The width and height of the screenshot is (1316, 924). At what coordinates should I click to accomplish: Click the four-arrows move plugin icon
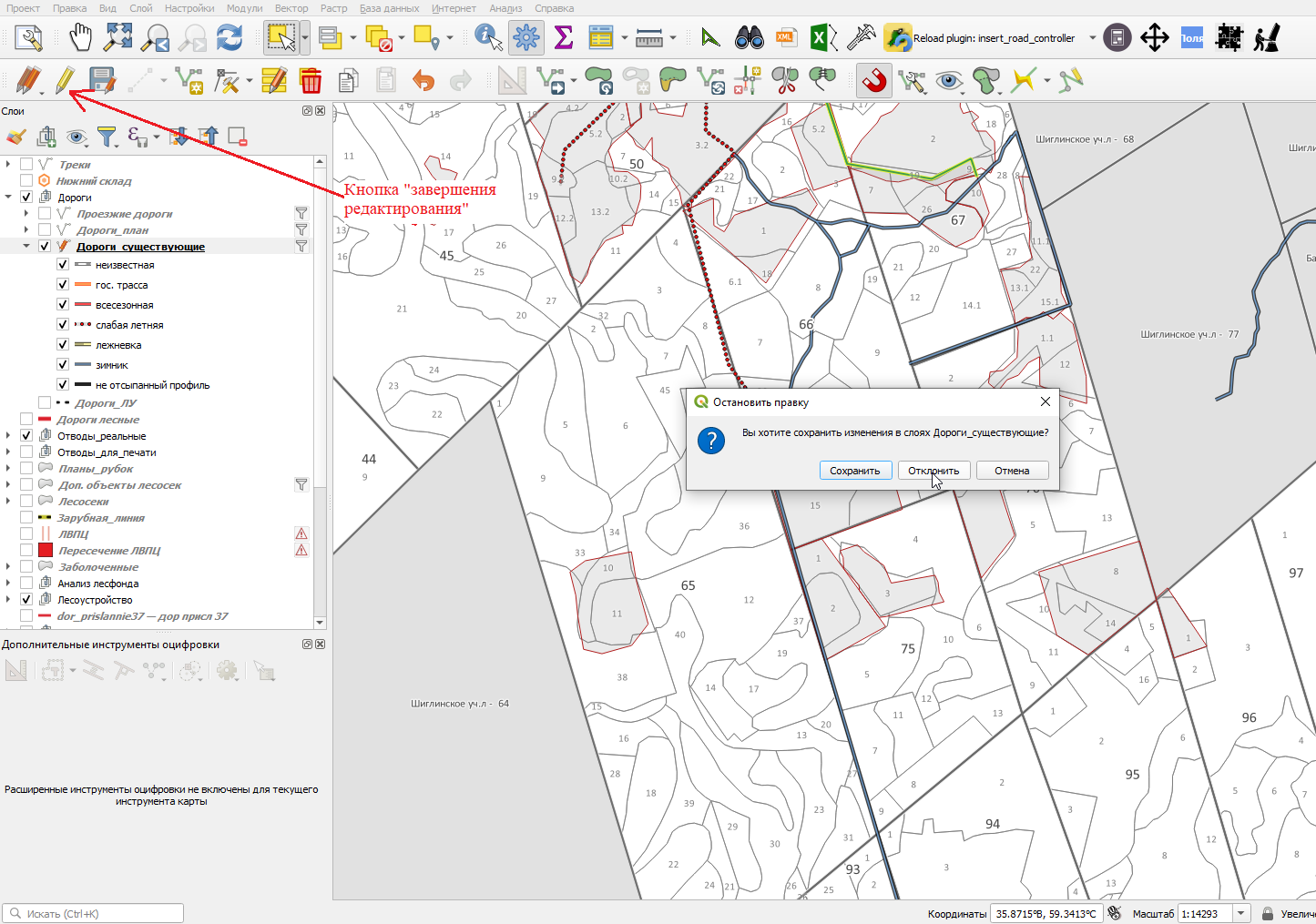(x=1155, y=38)
